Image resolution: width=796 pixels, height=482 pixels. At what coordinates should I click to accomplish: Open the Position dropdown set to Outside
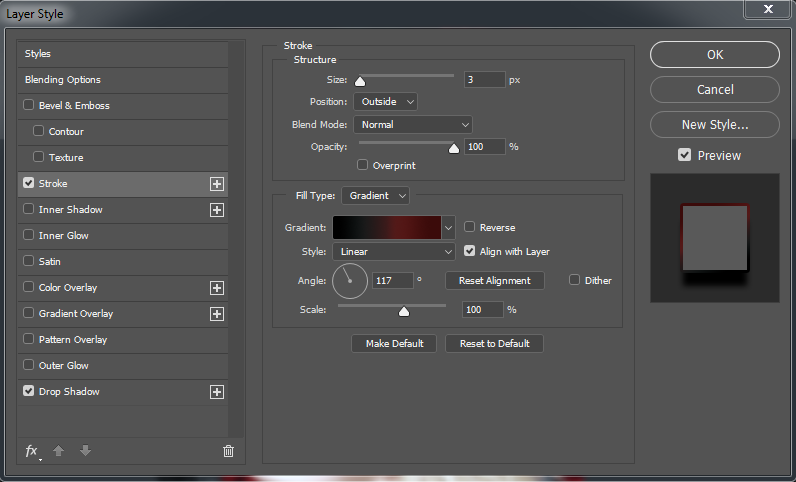point(385,102)
